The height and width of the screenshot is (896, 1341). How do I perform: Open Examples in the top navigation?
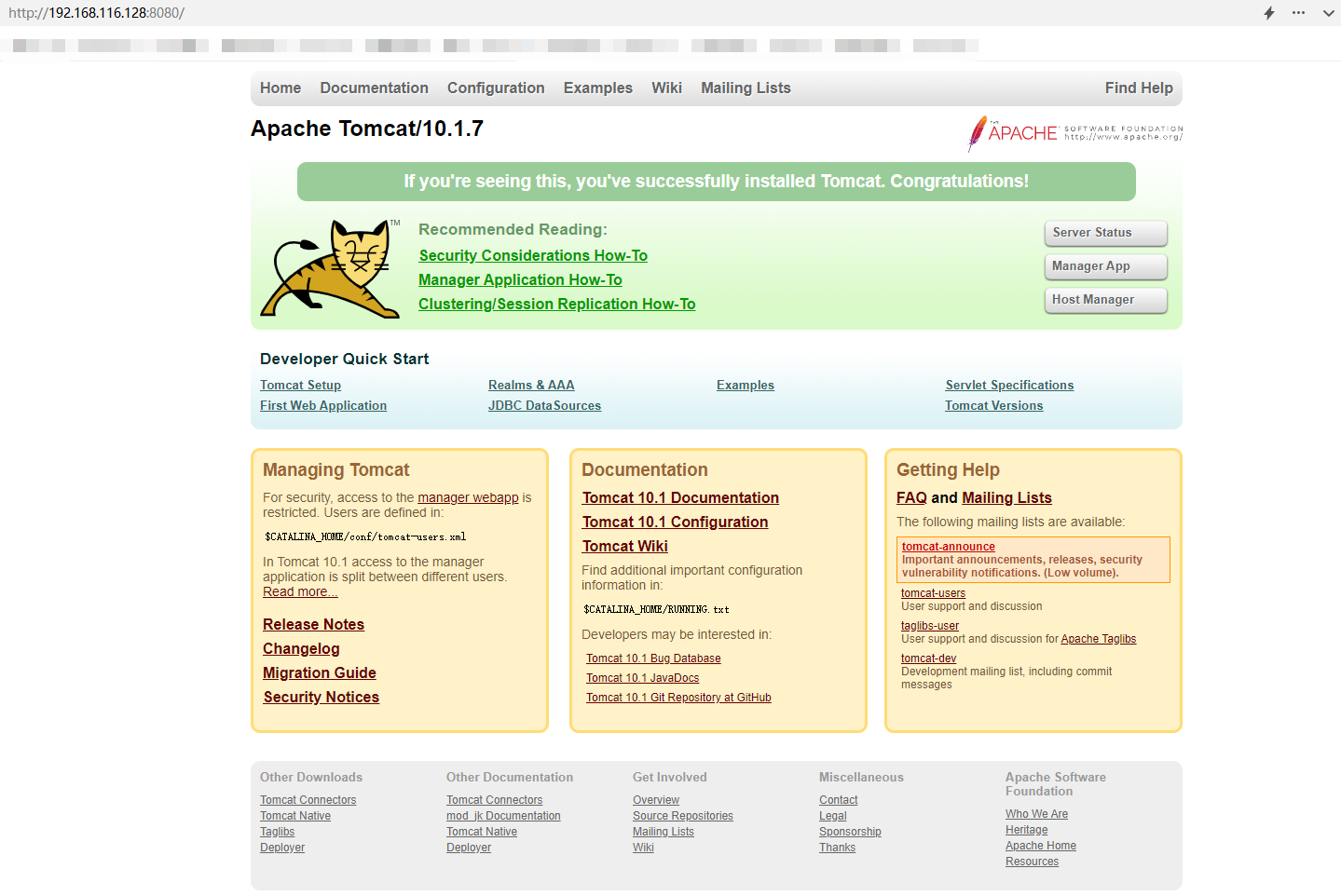coord(597,88)
